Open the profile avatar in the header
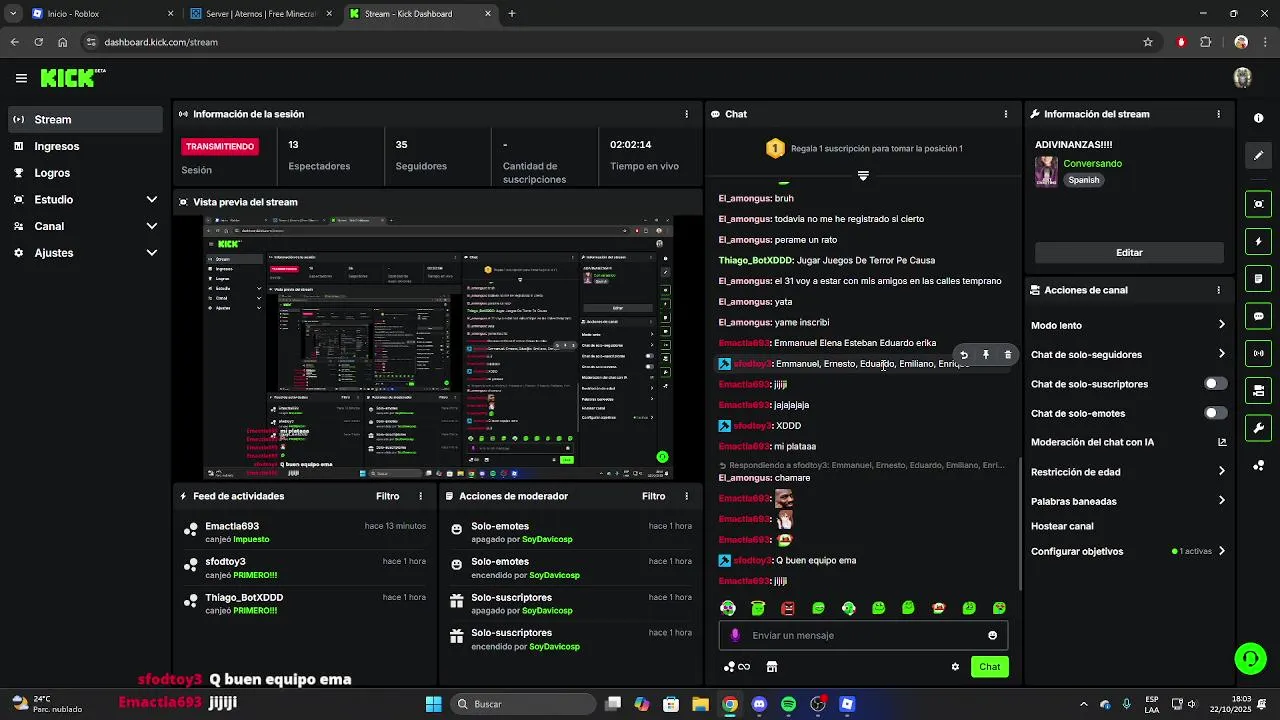1280x720 pixels. click(1243, 78)
